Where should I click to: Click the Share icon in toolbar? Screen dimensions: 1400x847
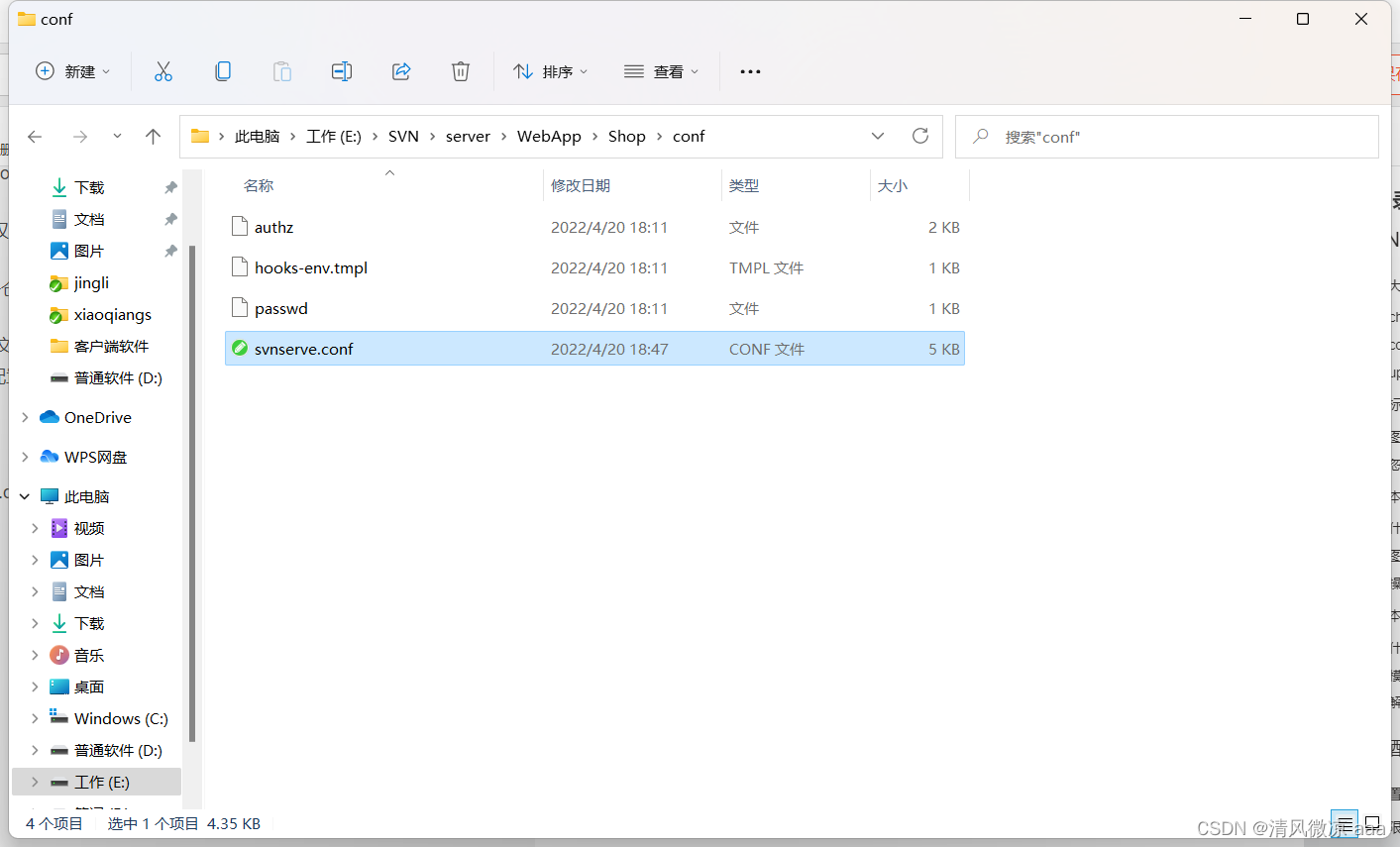click(401, 71)
